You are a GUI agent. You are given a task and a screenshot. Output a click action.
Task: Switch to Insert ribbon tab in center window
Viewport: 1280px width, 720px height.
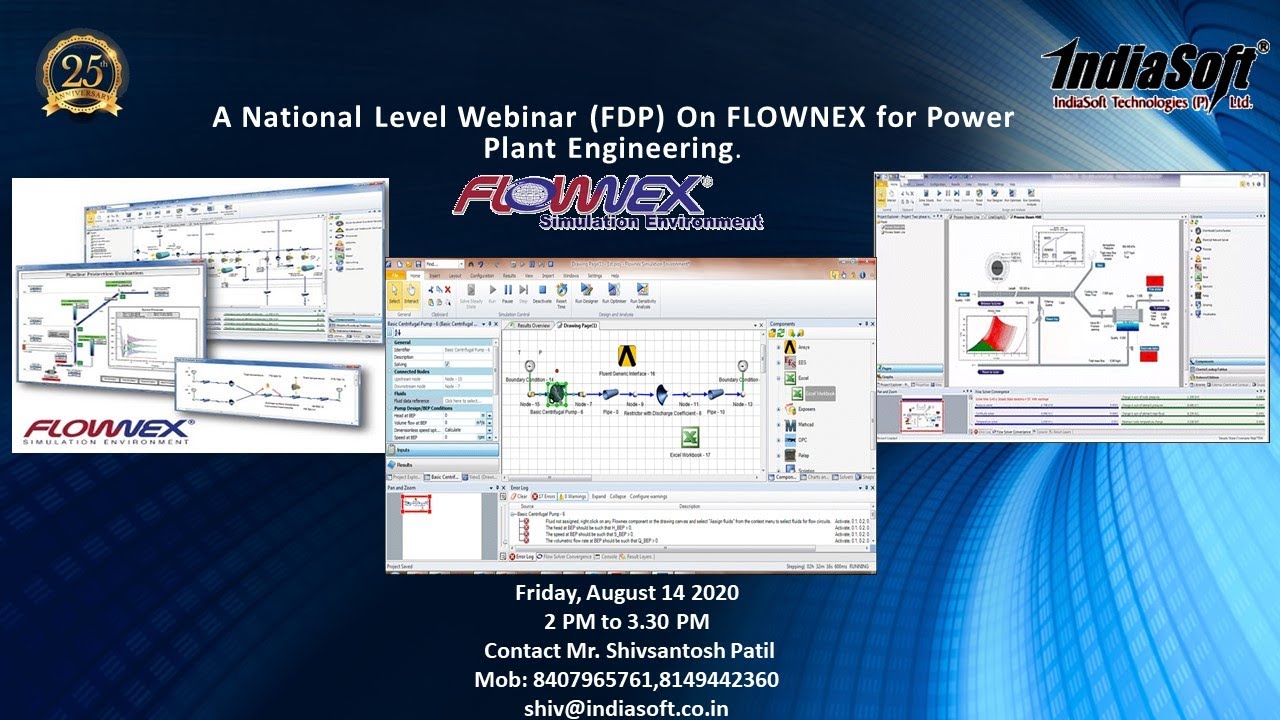pos(434,275)
